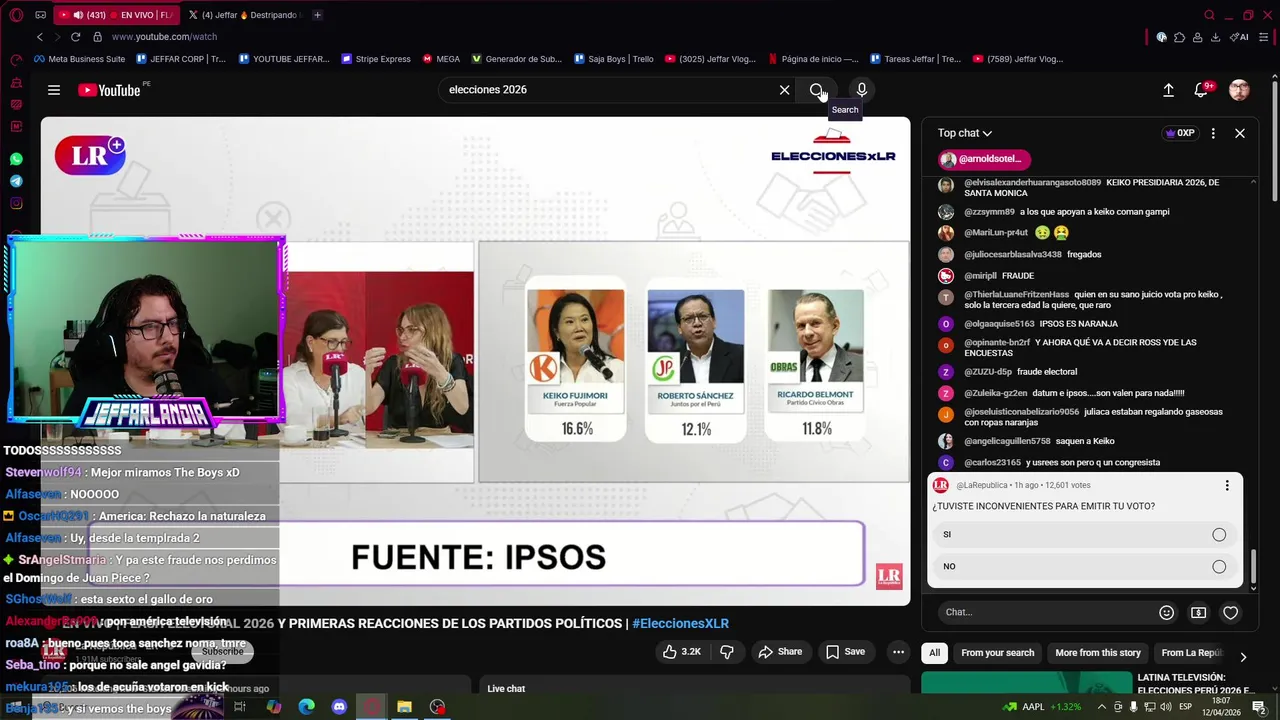1280x720 pixels.
Task: Start voice search with the microphone
Action: pyautogui.click(x=862, y=90)
